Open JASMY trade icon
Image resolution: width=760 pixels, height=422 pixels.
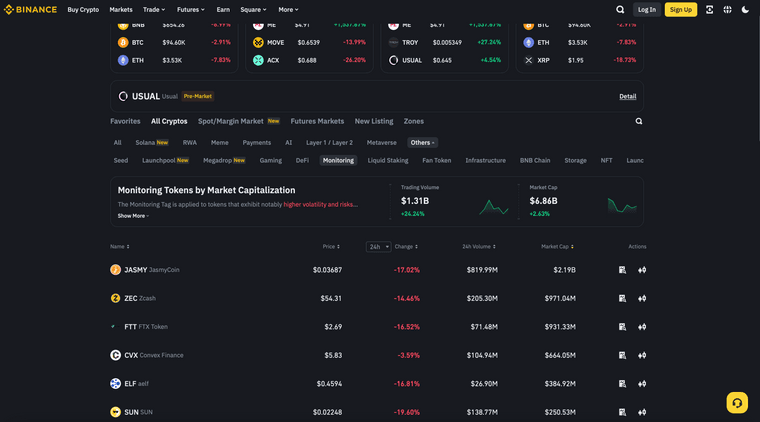pyautogui.click(x=642, y=270)
